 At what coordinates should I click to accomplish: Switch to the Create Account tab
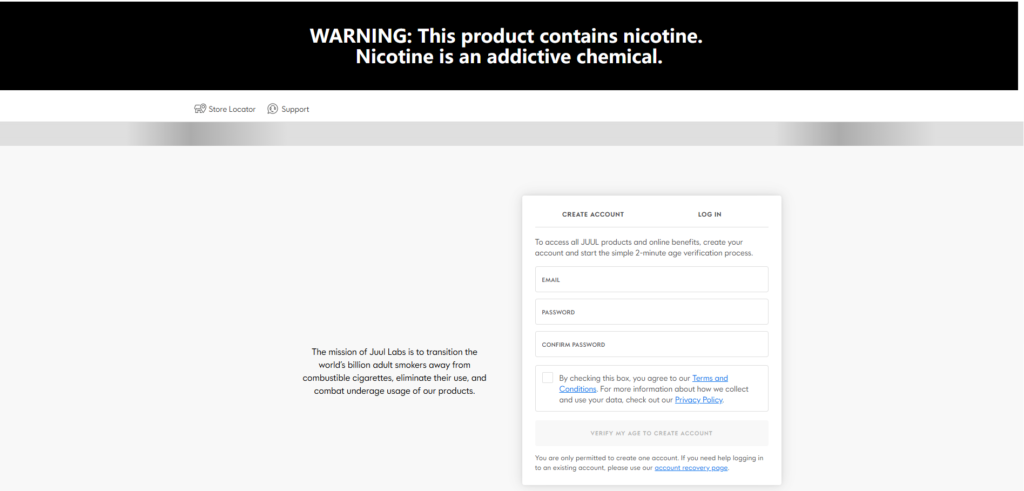[x=593, y=214]
